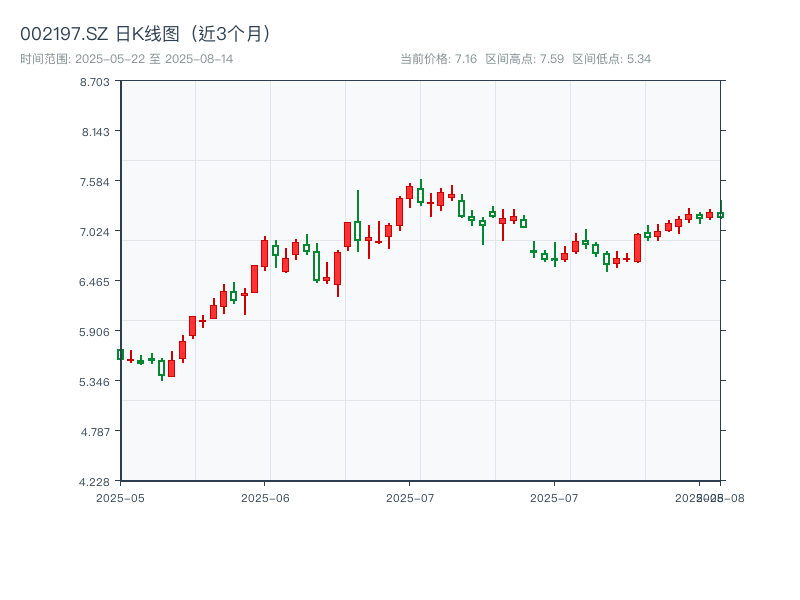Click the 002197.SZ chart title
The width and height of the screenshot is (800, 600).
(147, 33)
